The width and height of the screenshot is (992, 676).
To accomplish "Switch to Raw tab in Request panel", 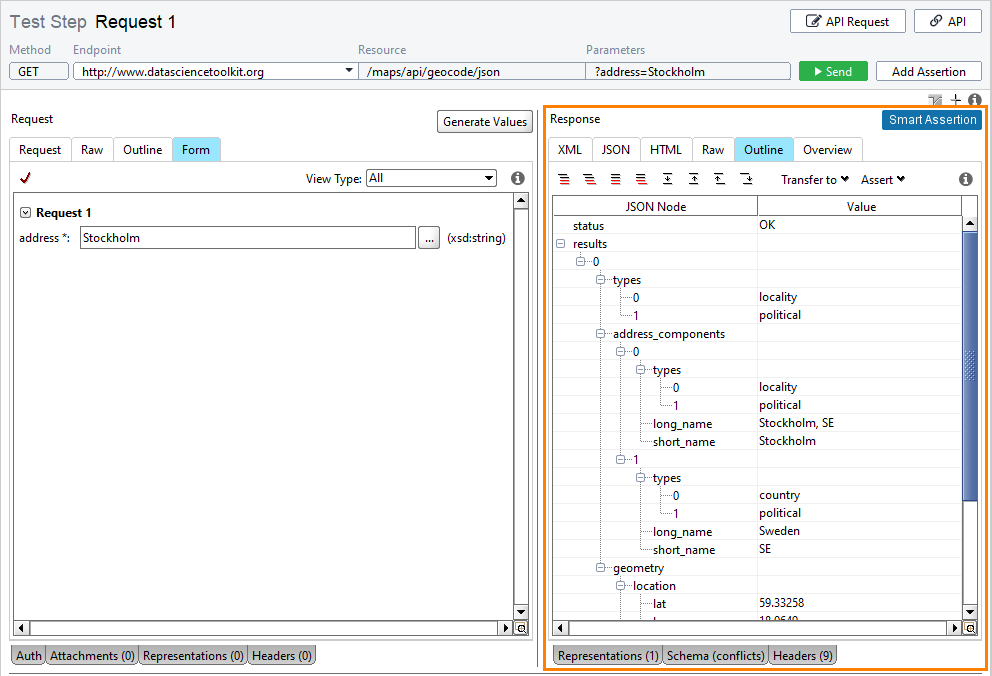I will [x=92, y=150].
